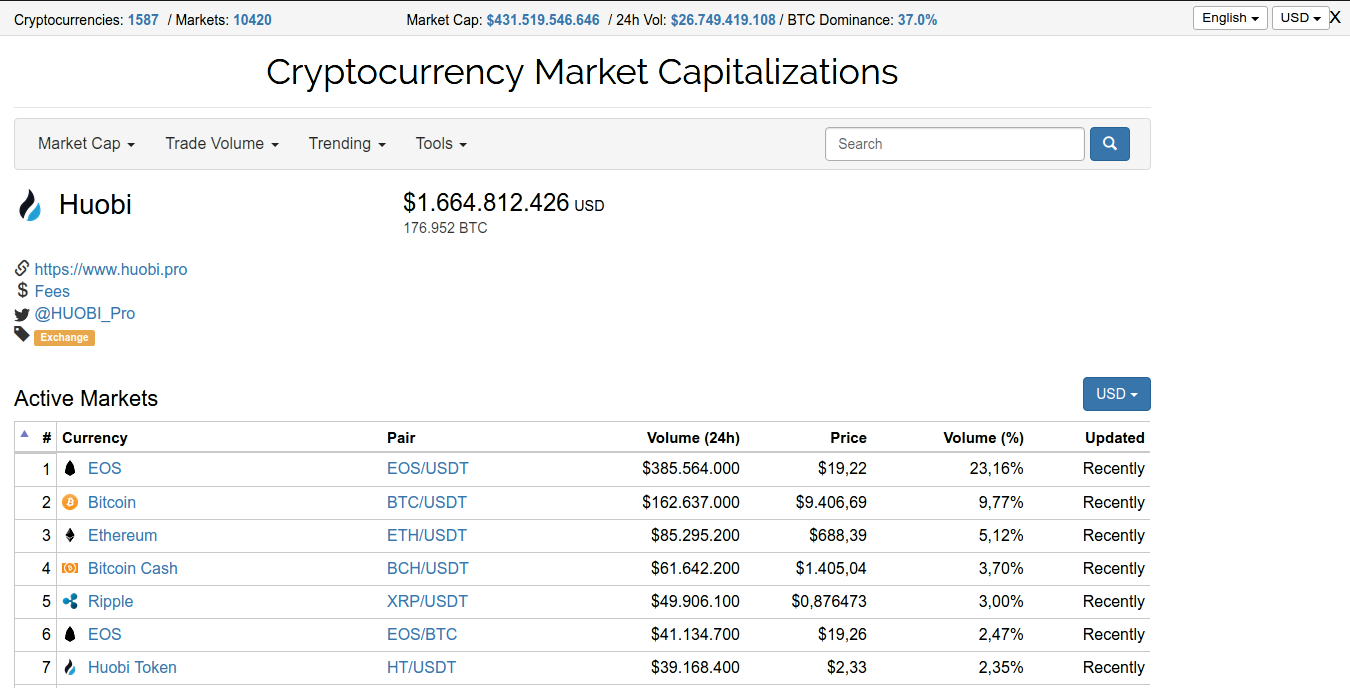Open the Ethereum currency link
Viewport: 1350px width, 688px height.
[122, 535]
